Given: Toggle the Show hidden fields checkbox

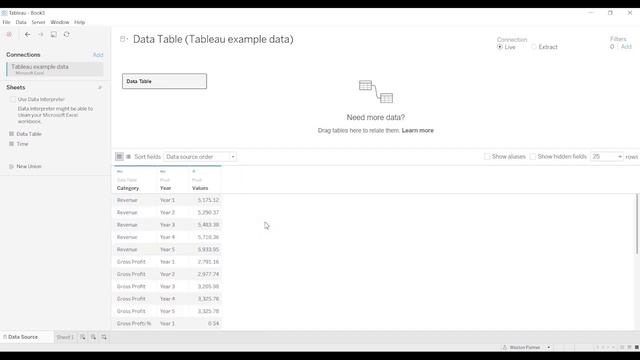Looking at the screenshot, I should click(x=533, y=157).
